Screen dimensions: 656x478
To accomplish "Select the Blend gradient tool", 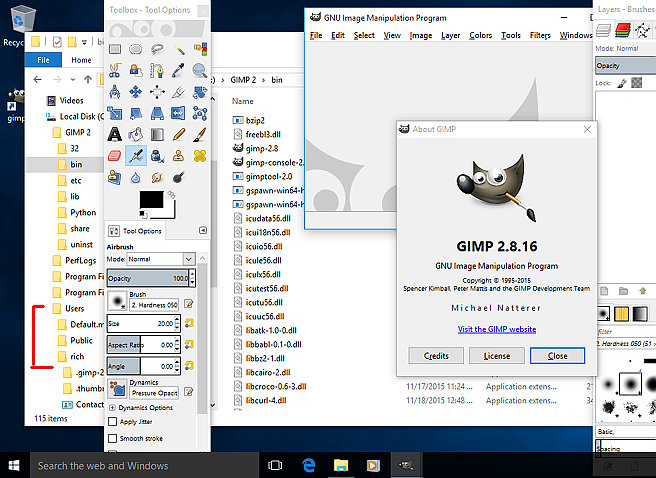I will (157, 135).
